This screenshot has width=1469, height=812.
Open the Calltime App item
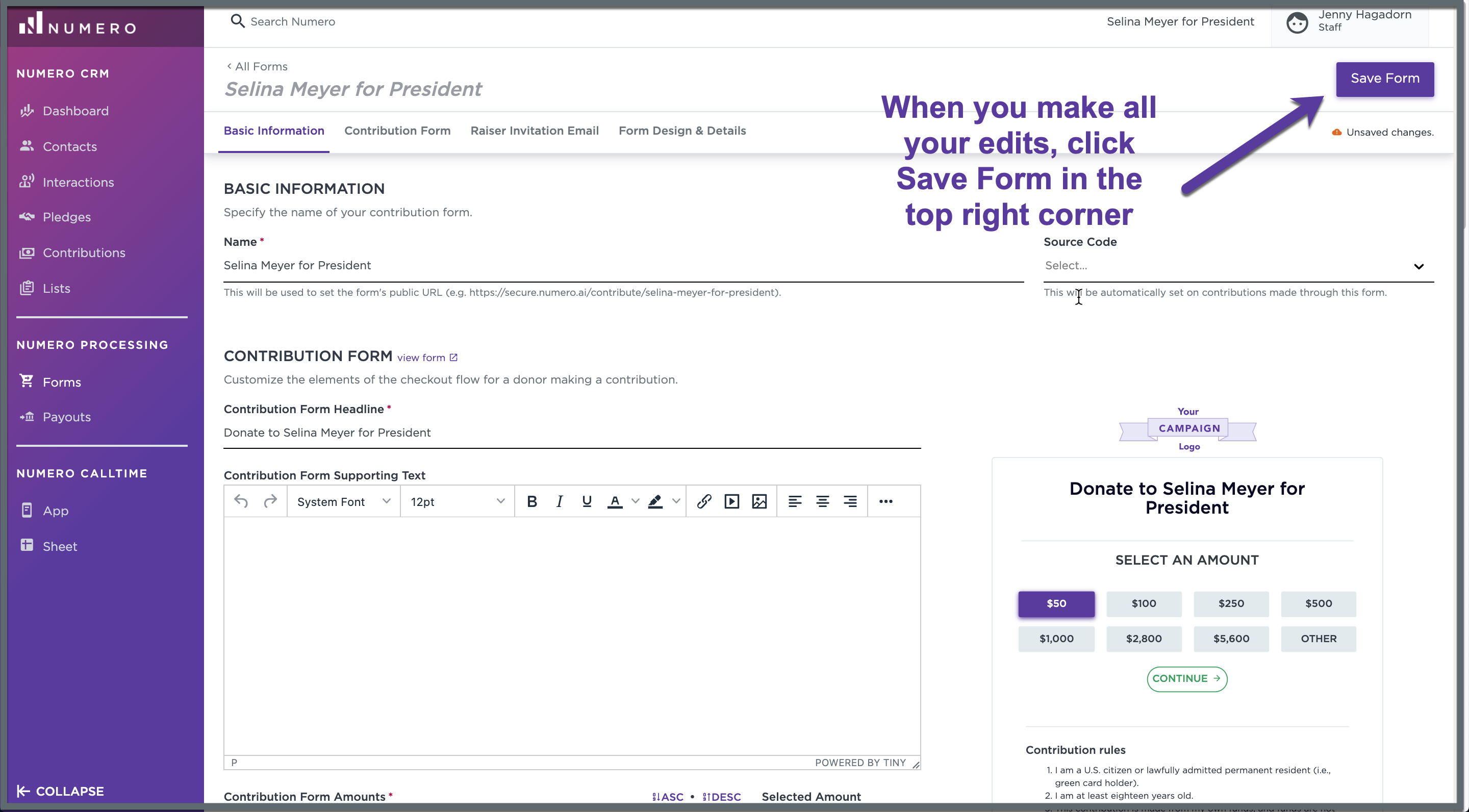click(44, 511)
